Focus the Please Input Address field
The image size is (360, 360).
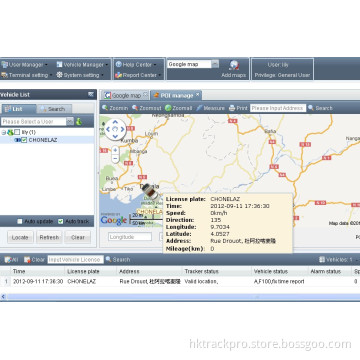click(278, 108)
